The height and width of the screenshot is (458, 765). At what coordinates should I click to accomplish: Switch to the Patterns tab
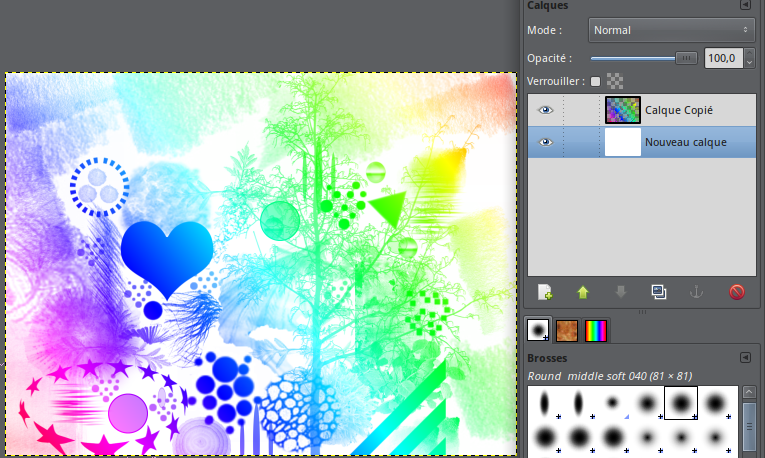(567, 330)
